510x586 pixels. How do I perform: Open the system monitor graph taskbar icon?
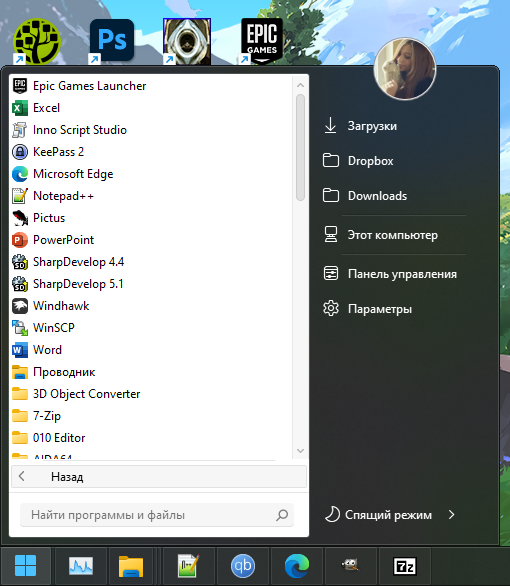click(81, 566)
